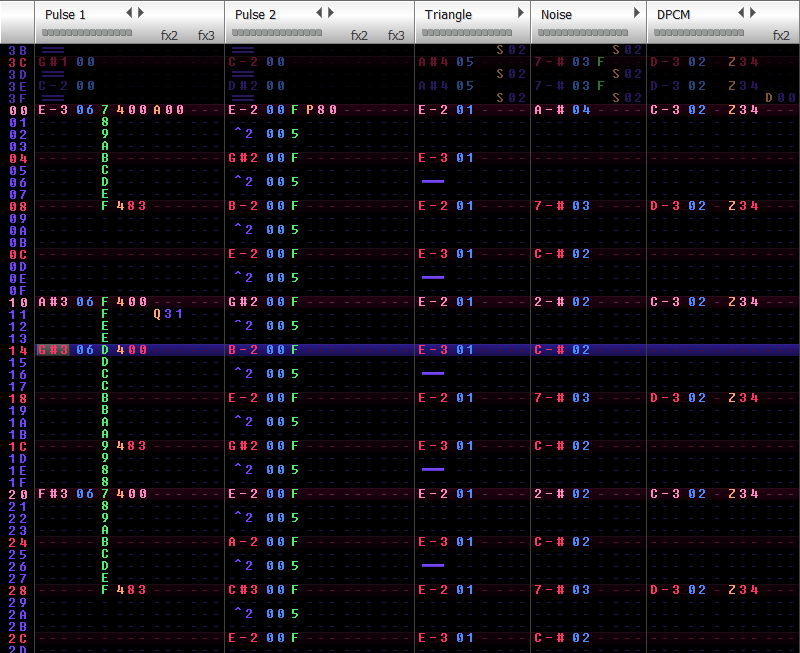Collapse a DPCM effect column with left arrow
This screenshot has width=800, height=653.
click(741, 13)
